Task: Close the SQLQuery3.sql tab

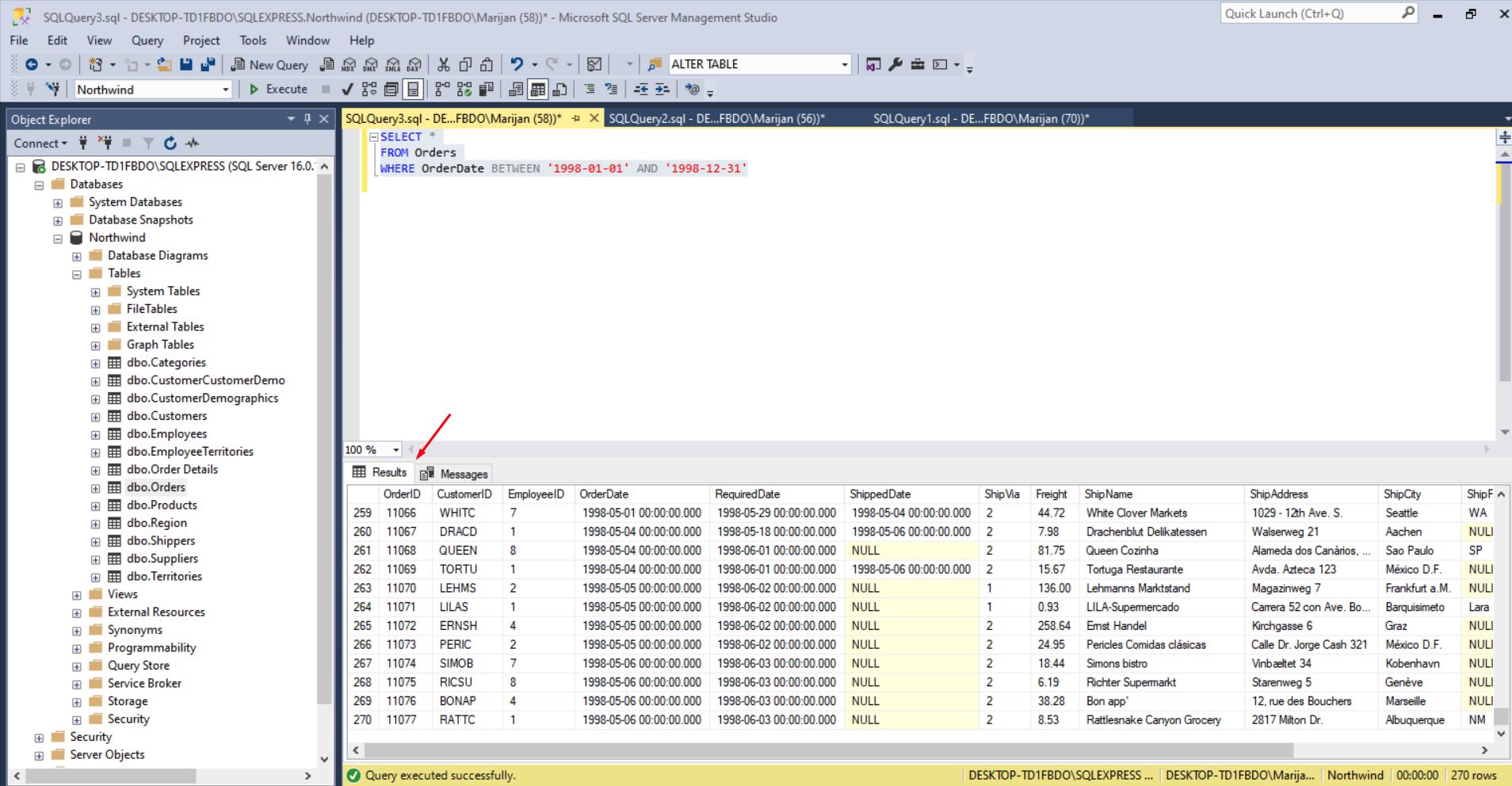Action: pos(594,118)
